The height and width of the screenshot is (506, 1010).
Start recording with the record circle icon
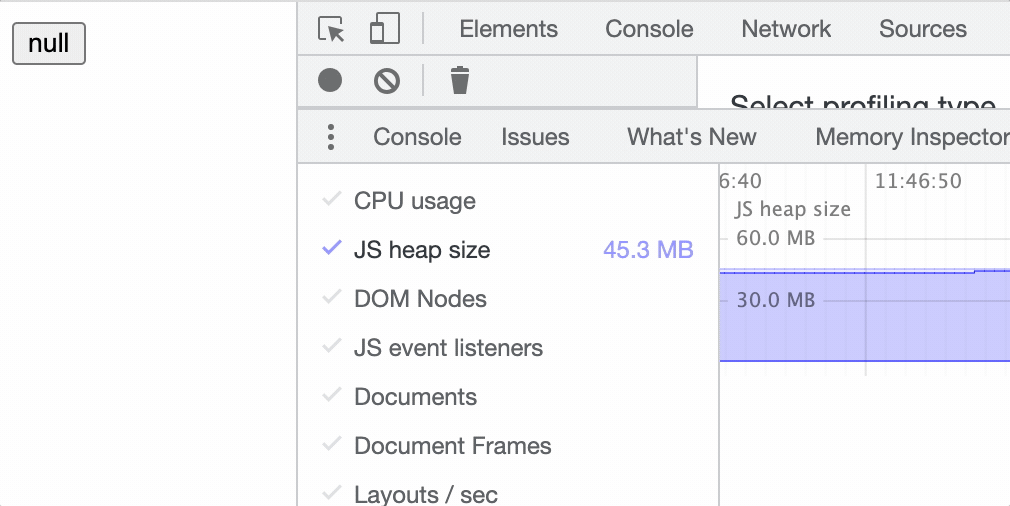pos(330,80)
